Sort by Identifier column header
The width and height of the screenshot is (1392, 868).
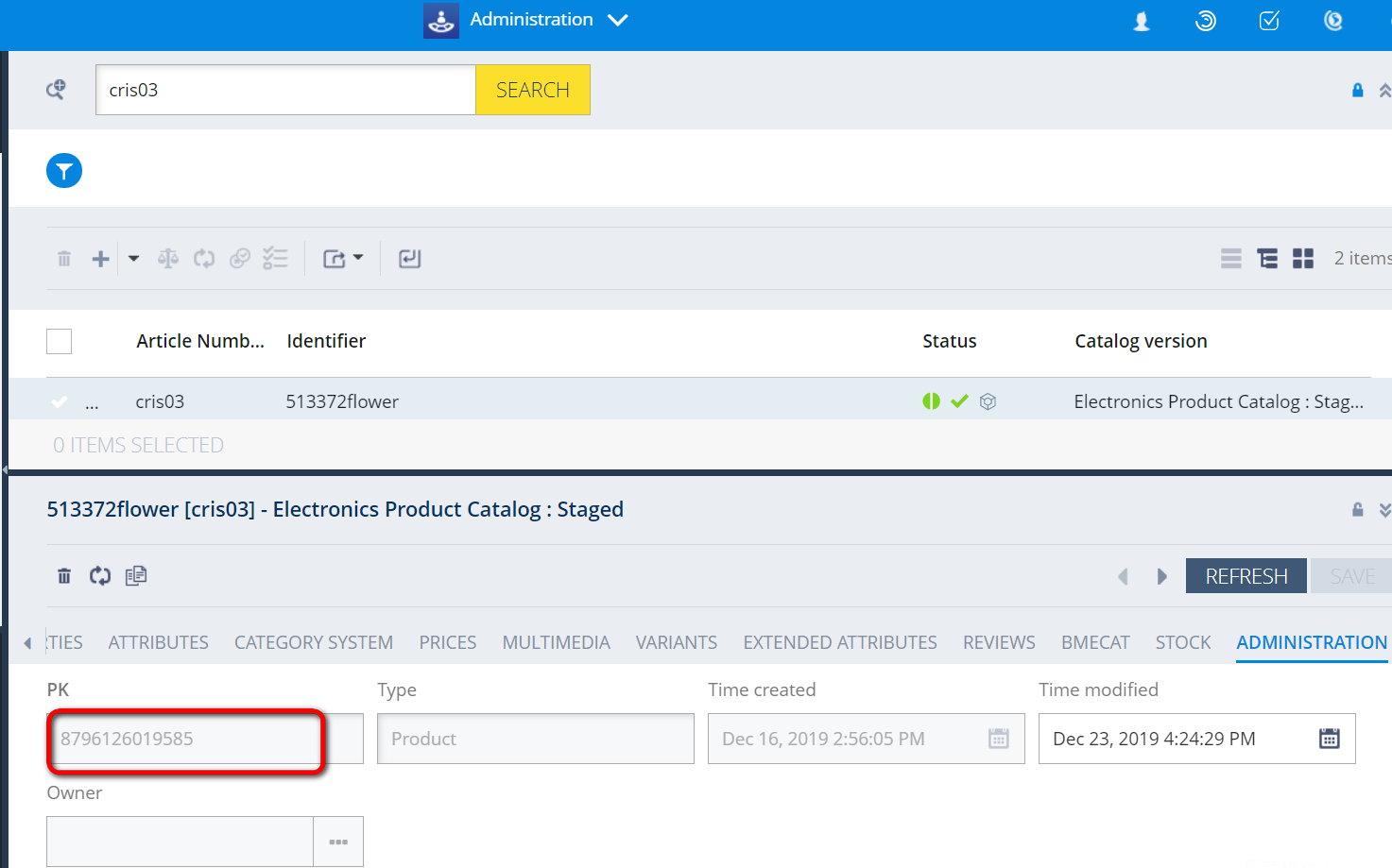click(326, 341)
